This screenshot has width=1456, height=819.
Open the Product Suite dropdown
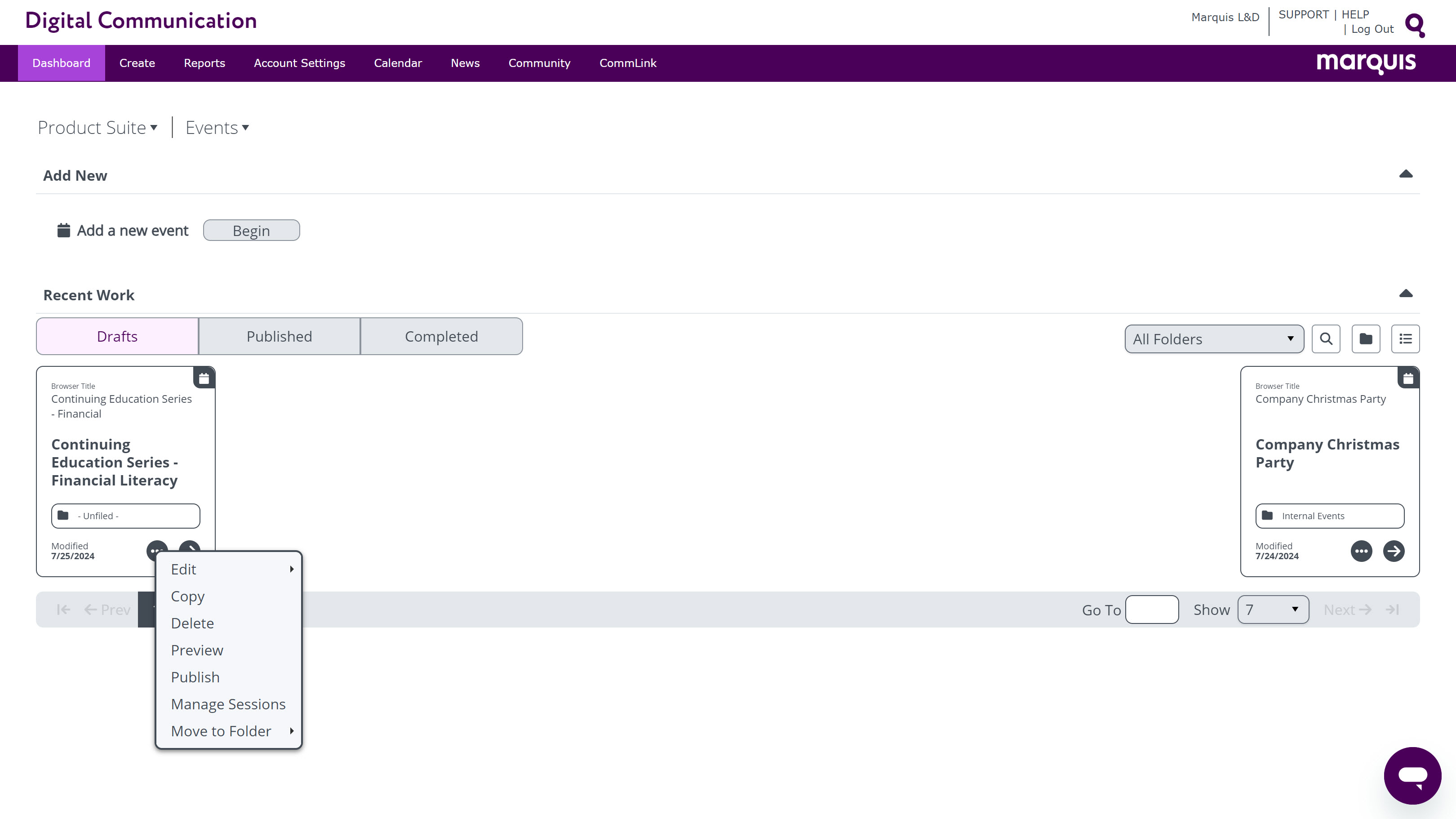tap(97, 128)
